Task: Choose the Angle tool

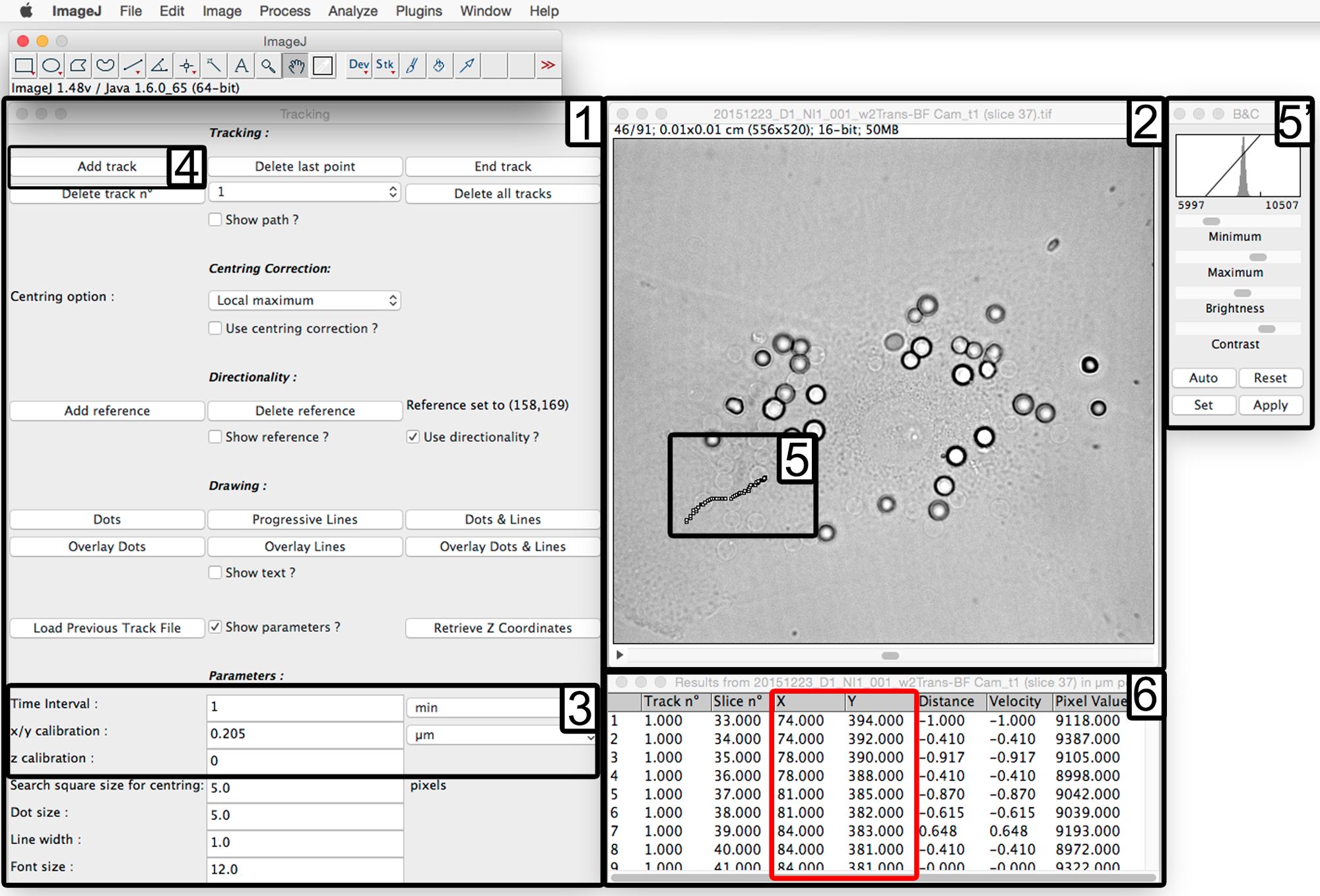Action: click(159, 65)
